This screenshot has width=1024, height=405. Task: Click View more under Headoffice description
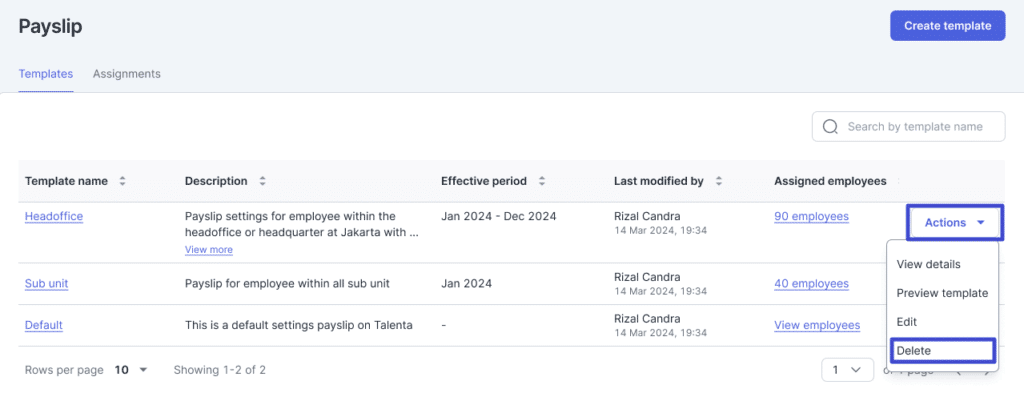(208, 250)
